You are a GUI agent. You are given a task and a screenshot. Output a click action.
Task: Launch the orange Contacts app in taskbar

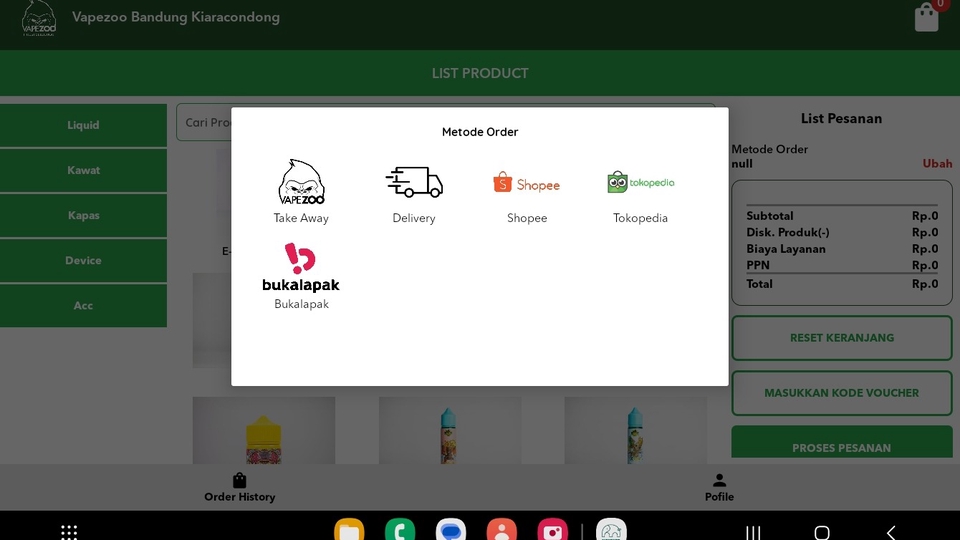501,530
